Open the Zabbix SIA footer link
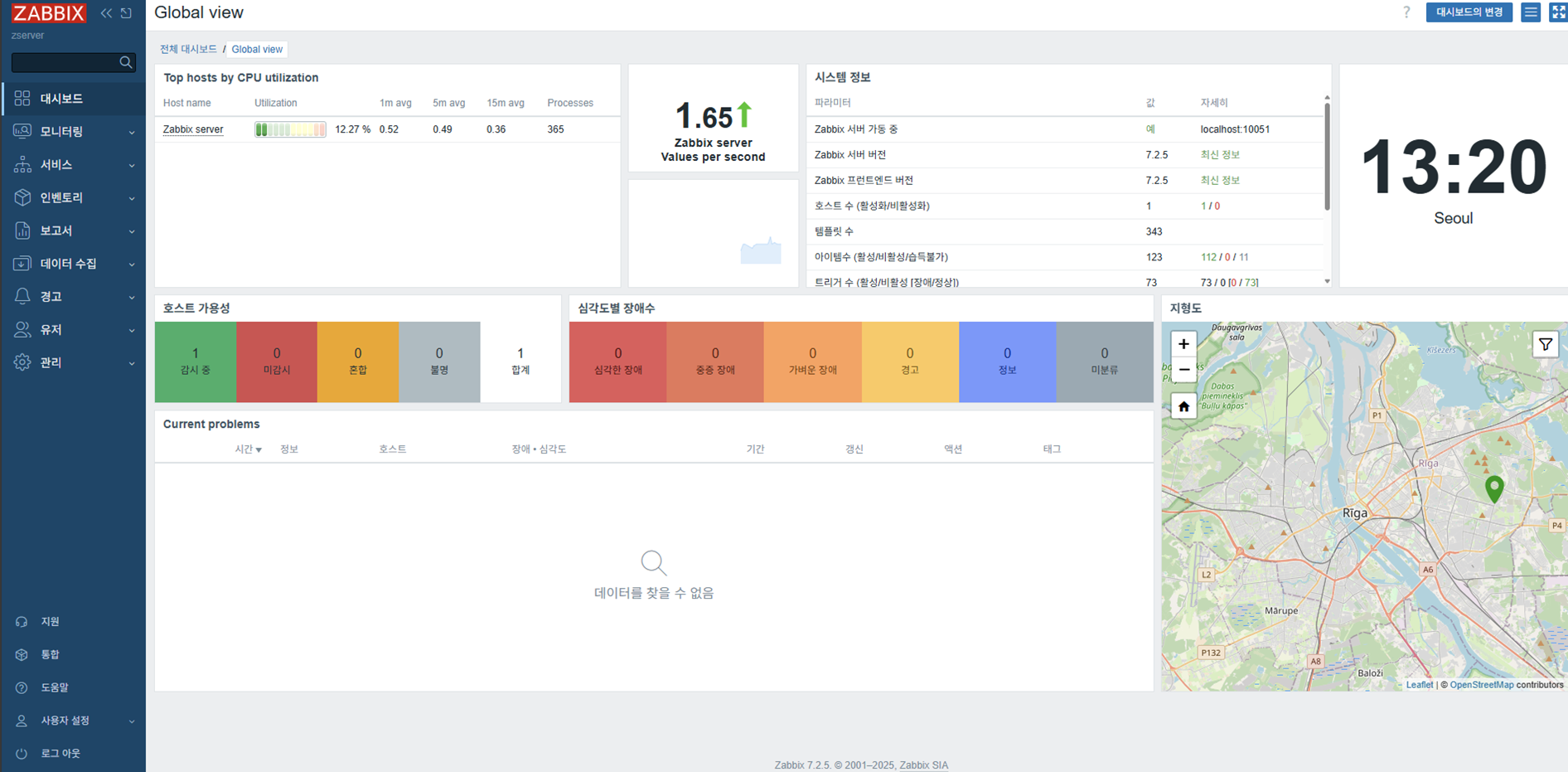The image size is (1568, 772). (x=923, y=765)
